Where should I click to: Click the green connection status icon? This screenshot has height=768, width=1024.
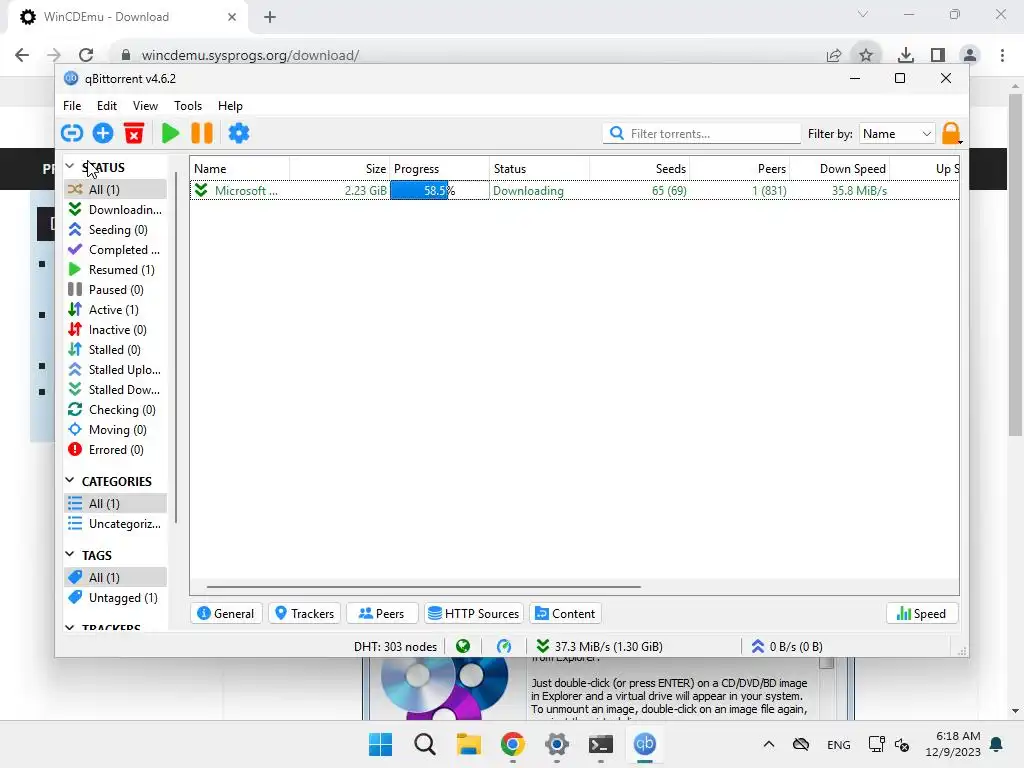tap(463, 647)
